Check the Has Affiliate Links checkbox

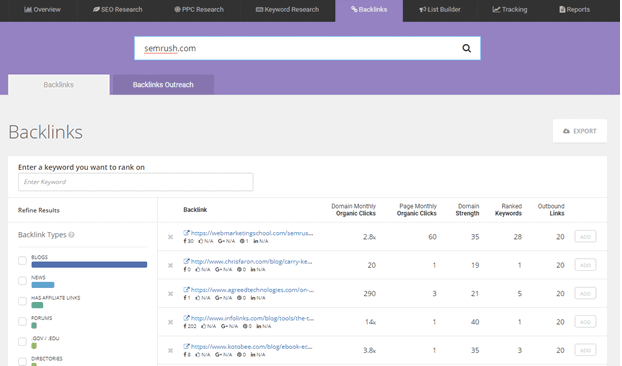coord(22,301)
